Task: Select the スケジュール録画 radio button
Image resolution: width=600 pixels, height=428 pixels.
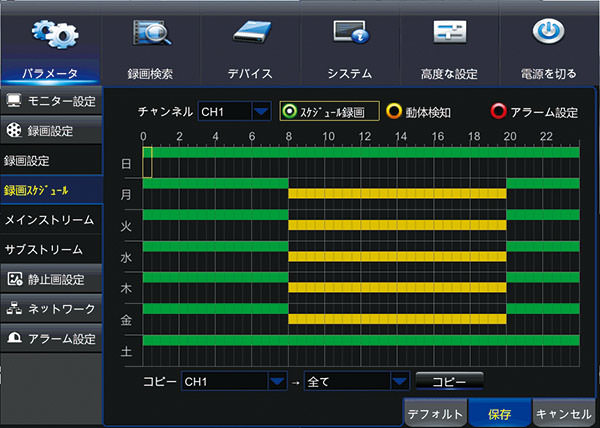Action: click(x=291, y=111)
